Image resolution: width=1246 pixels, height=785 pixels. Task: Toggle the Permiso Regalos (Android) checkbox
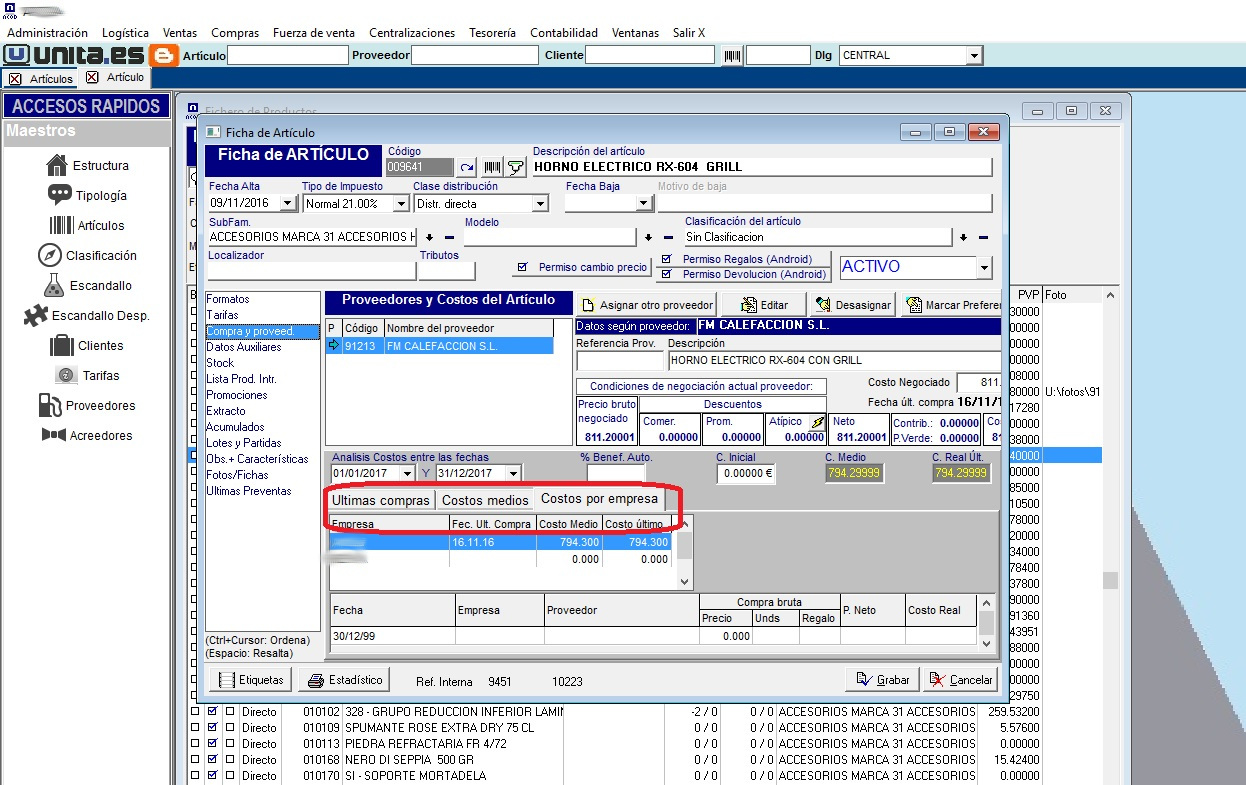click(666, 260)
